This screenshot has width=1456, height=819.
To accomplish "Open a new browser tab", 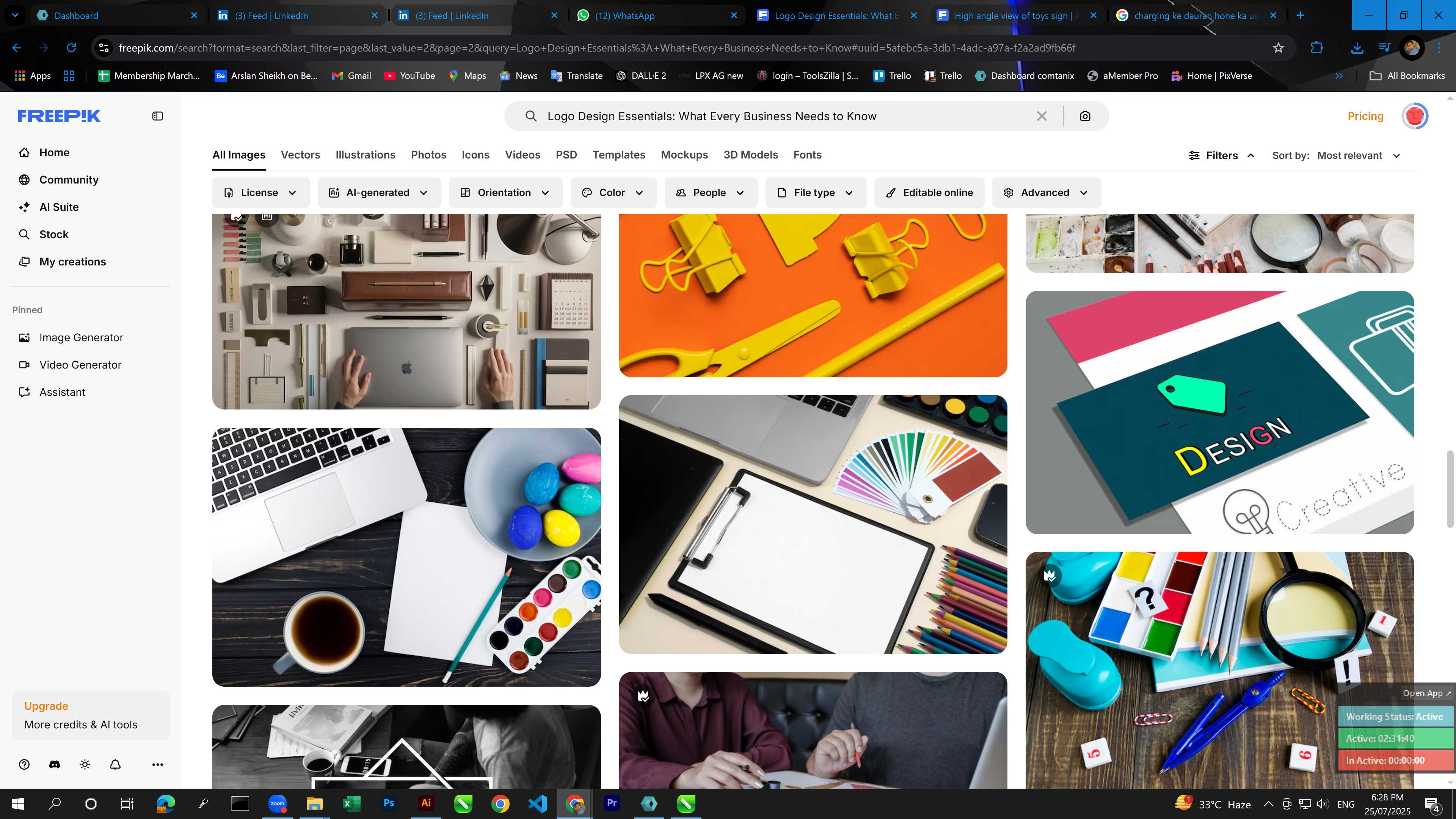I will click(x=1301, y=15).
